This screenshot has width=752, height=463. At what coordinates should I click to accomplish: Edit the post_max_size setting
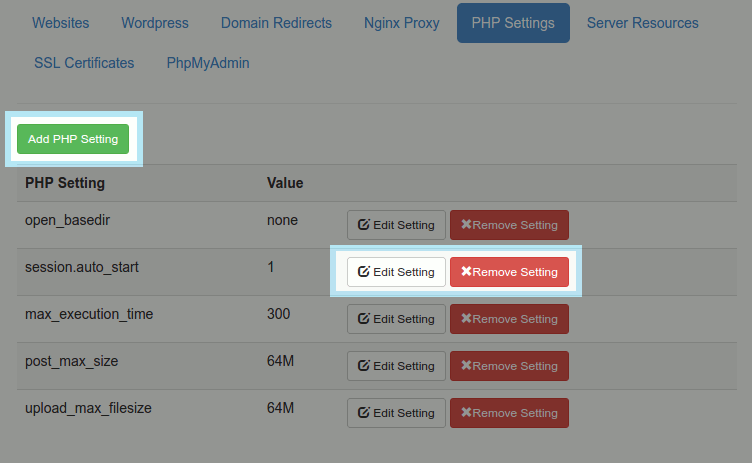(396, 366)
